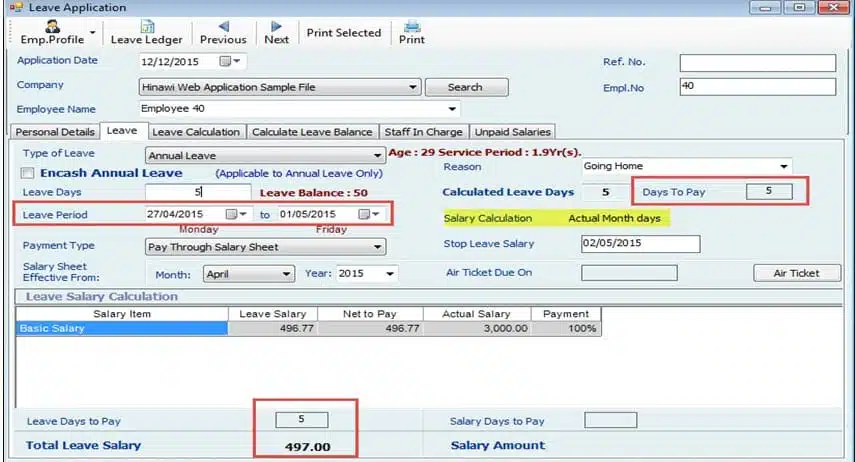This screenshot has width=855, height=462.
Task: Open Application Date calendar picker
Action: pyautogui.click(x=226, y=62)
